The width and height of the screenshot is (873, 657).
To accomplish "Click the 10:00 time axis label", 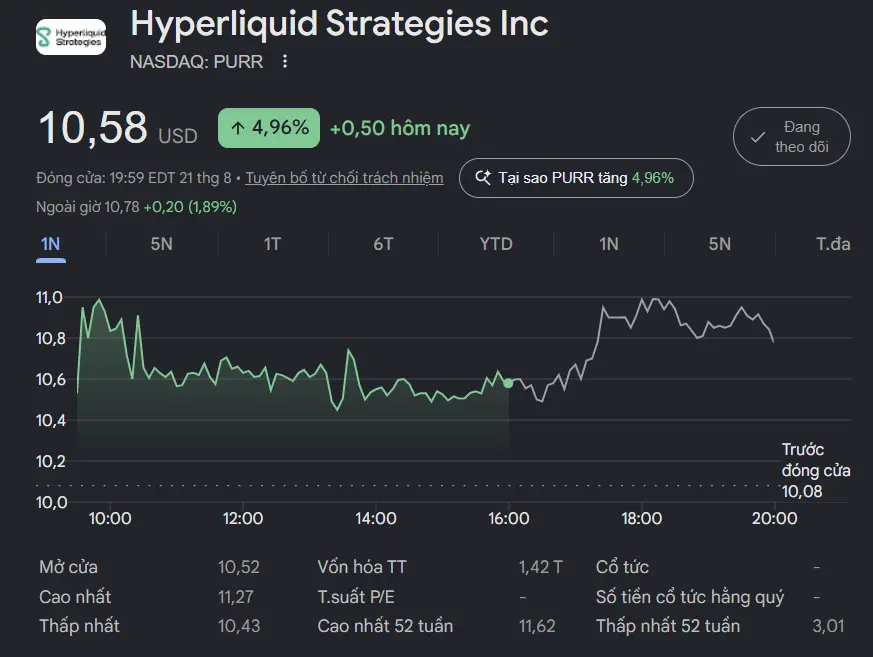I will pos(110,519).
